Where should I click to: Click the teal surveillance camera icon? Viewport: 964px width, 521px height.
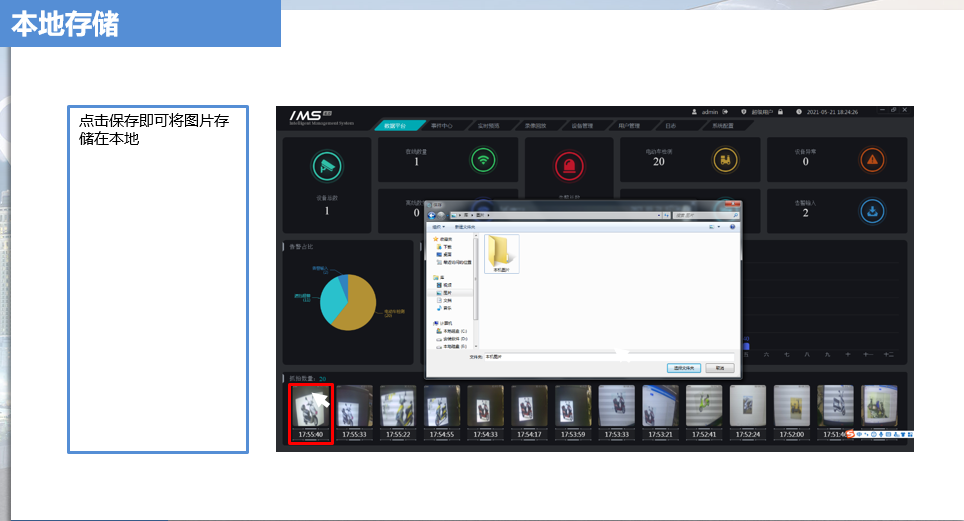(x=326, y=167)
